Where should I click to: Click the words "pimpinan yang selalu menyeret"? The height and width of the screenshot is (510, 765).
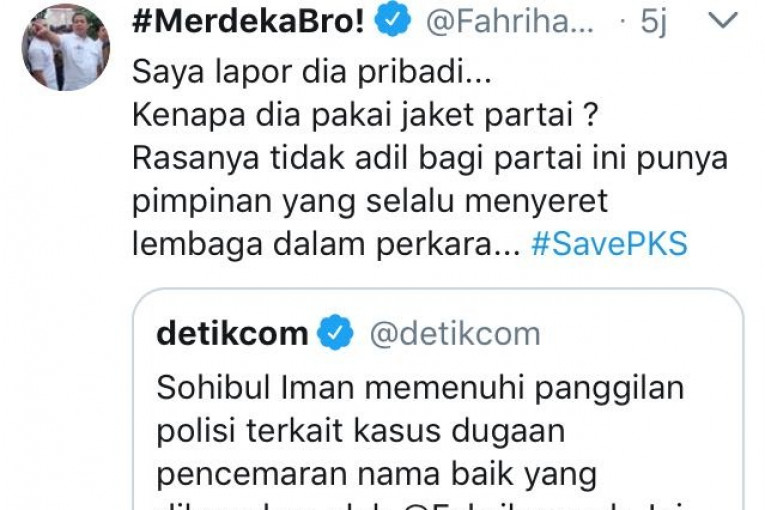pos(370,202)
